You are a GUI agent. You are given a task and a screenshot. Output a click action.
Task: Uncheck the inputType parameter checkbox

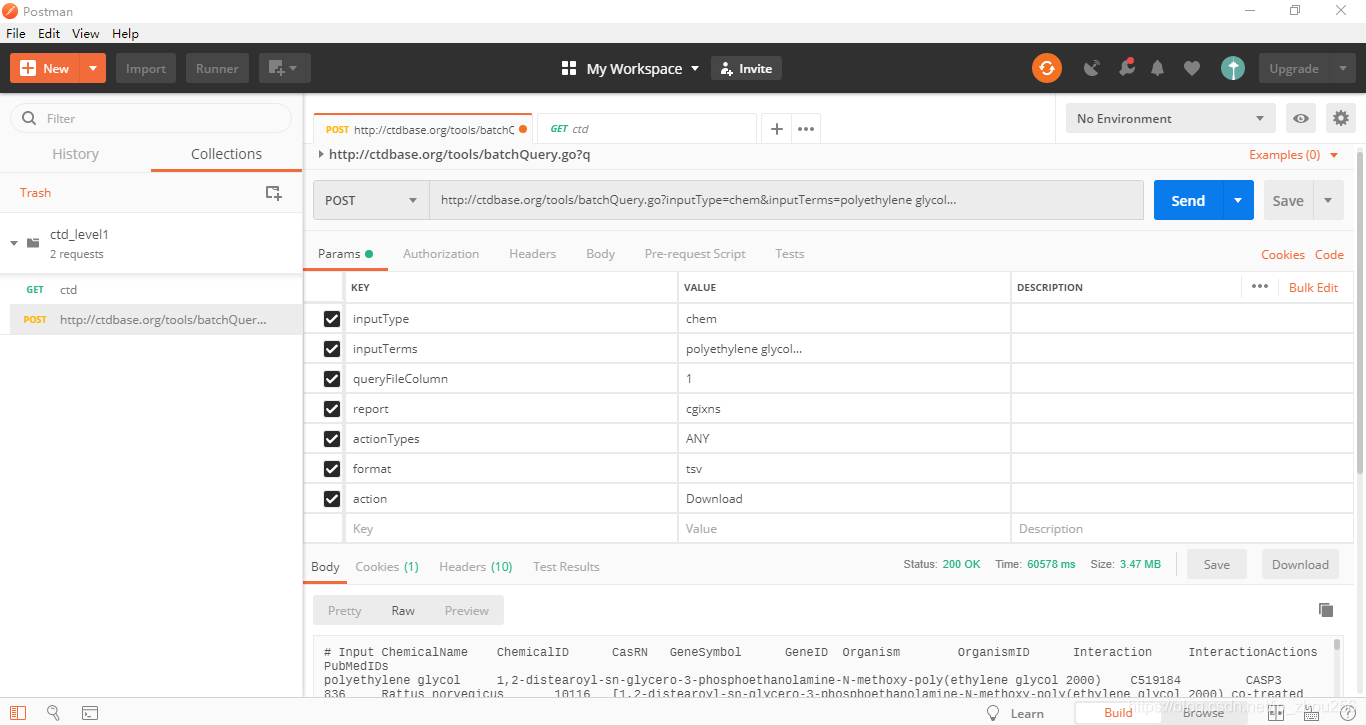point(332,319)
